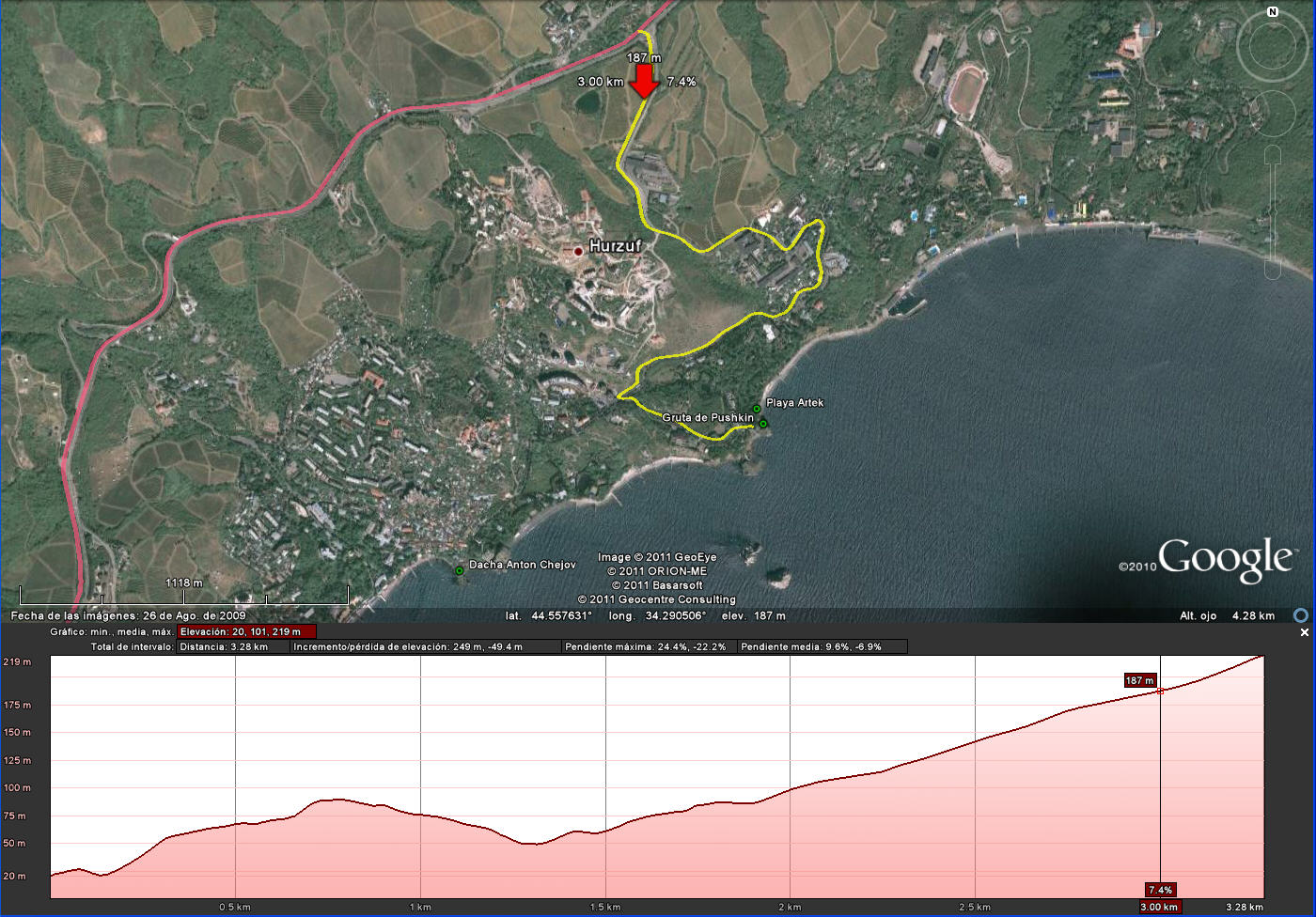
Task: Click the North compass N indicator
Action: click(x=1273, y=12)
